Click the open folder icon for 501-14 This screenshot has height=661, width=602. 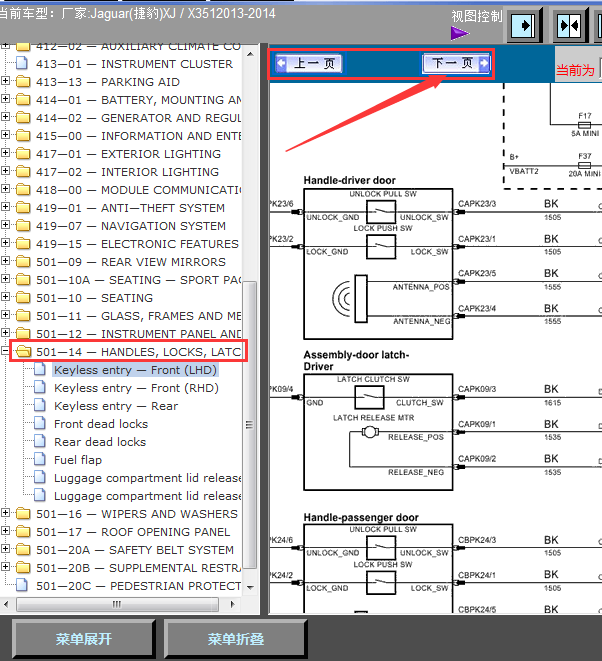coord(23,352)
